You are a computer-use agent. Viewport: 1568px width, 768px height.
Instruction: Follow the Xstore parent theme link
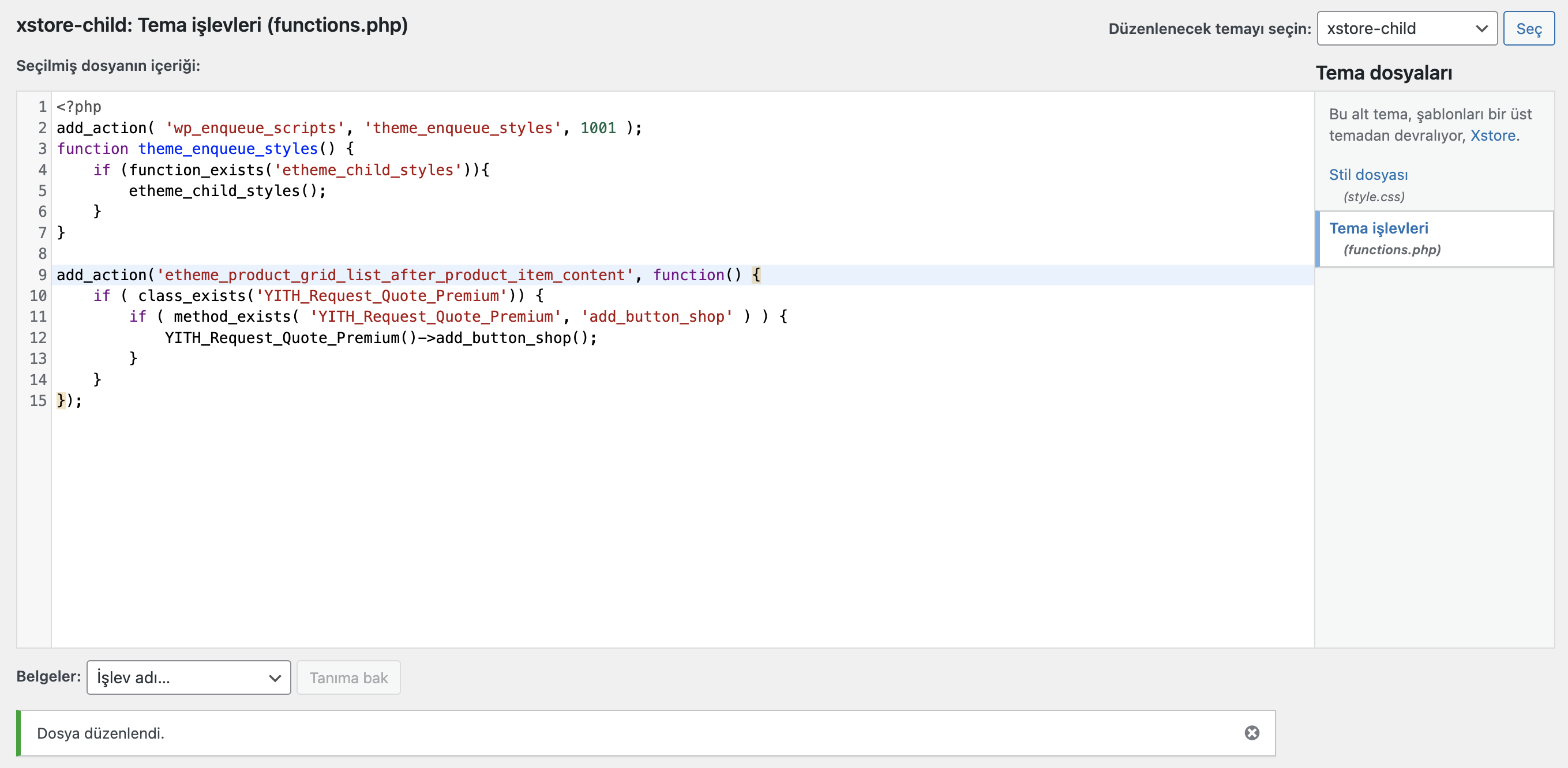[1492, 135]
